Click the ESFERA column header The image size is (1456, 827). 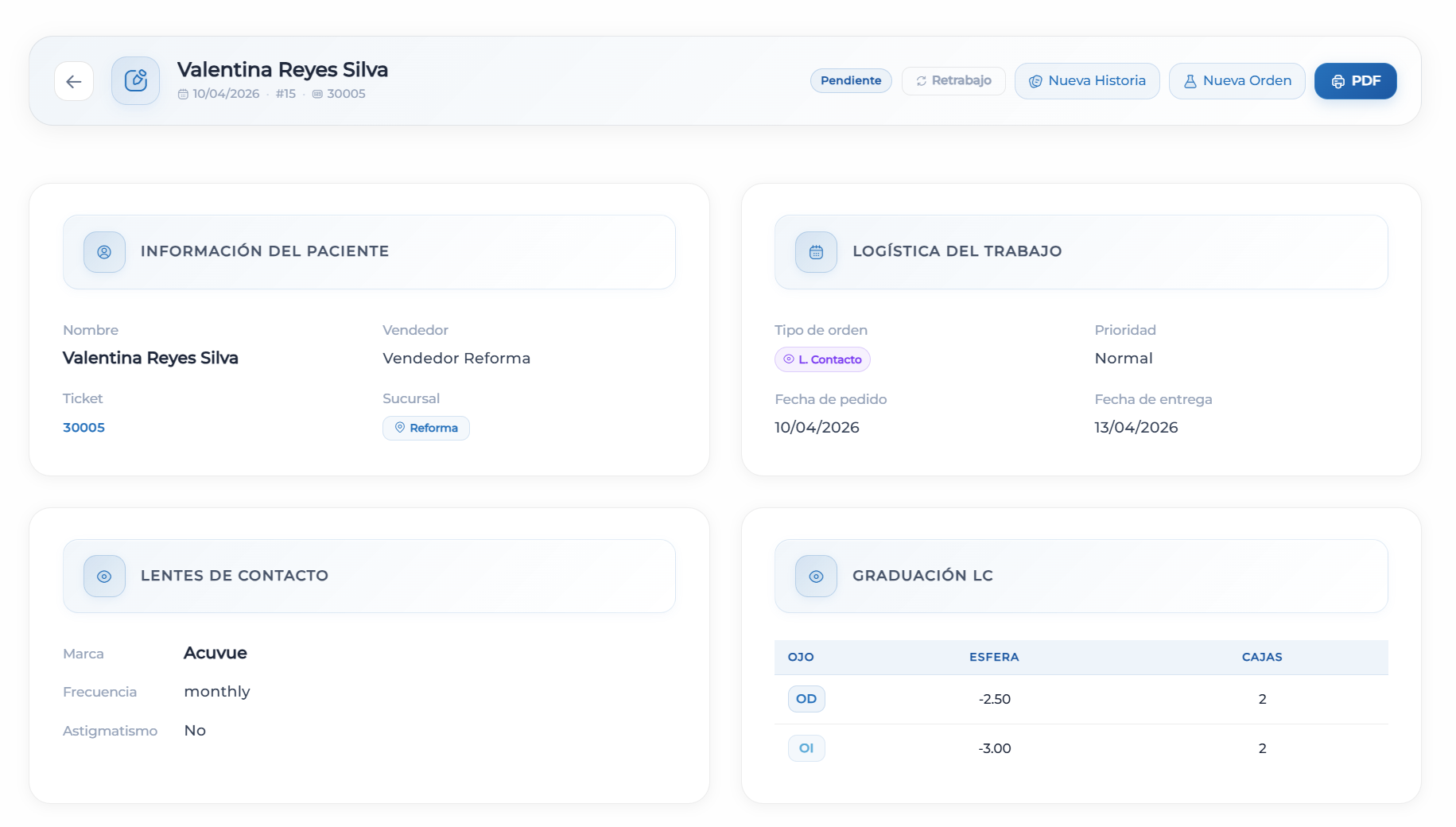pos(993,657)
